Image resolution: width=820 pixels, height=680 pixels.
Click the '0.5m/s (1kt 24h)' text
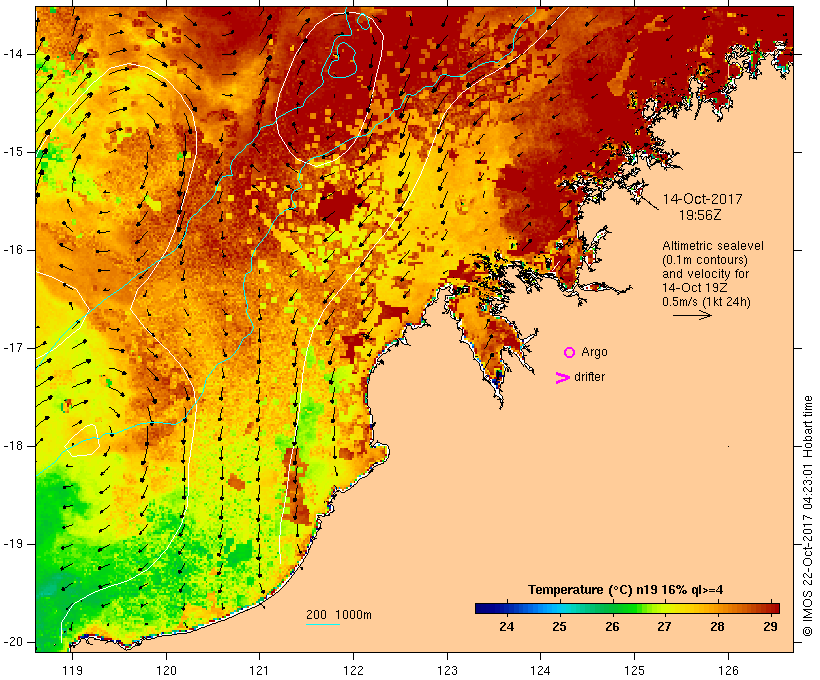[x=706, y=302]
